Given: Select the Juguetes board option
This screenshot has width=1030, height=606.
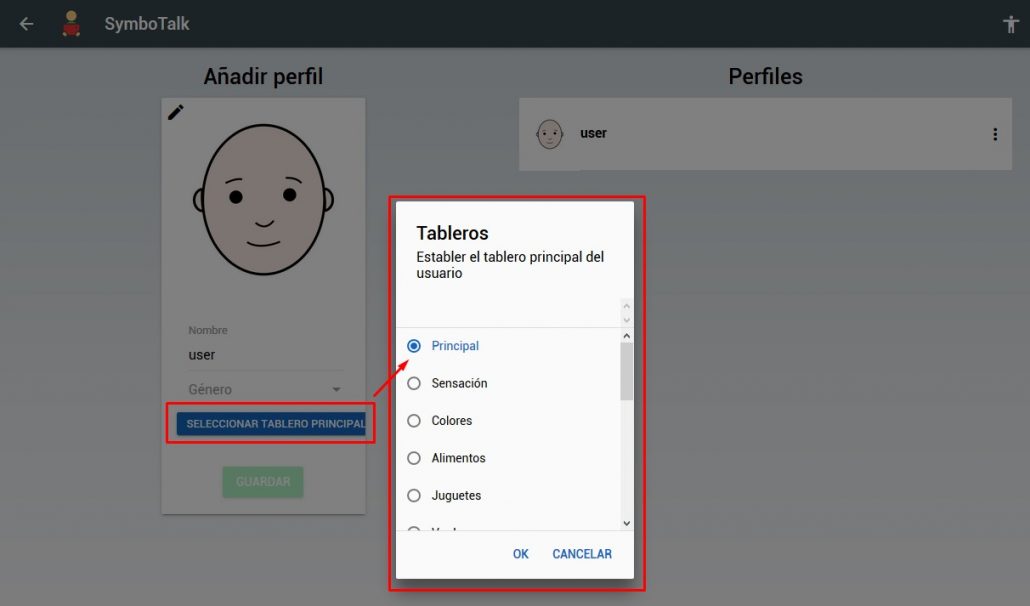Looking at the screenshot, I should (413, 495).
